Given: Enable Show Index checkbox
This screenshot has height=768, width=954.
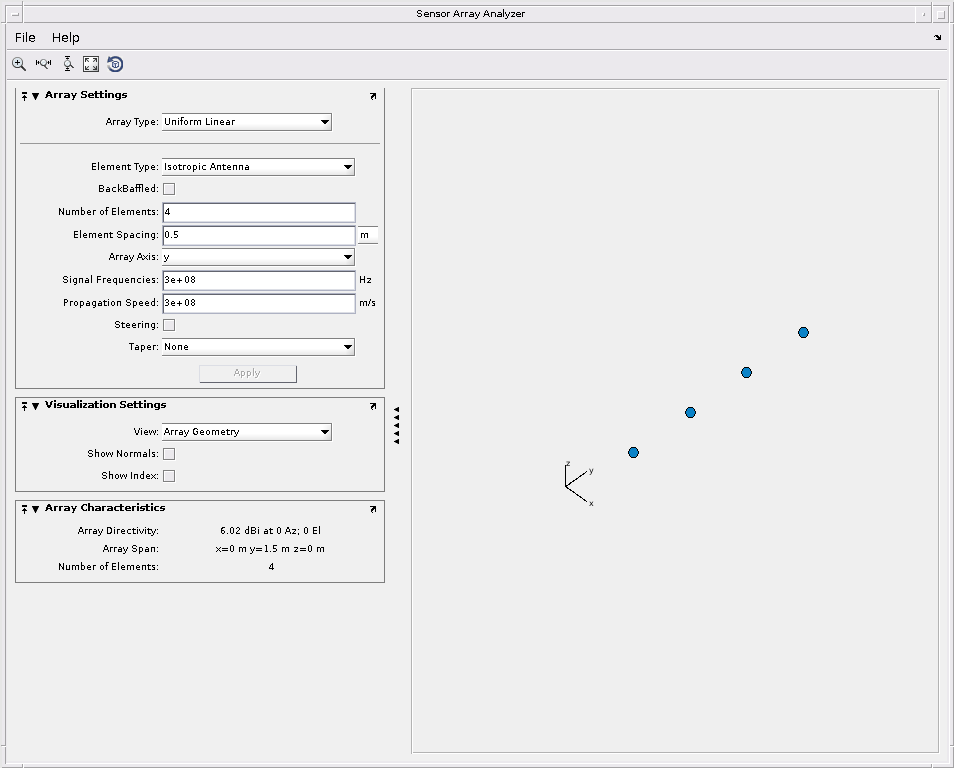Looking at the screenshot, I should pyautogui.click(x=169, y=476).
